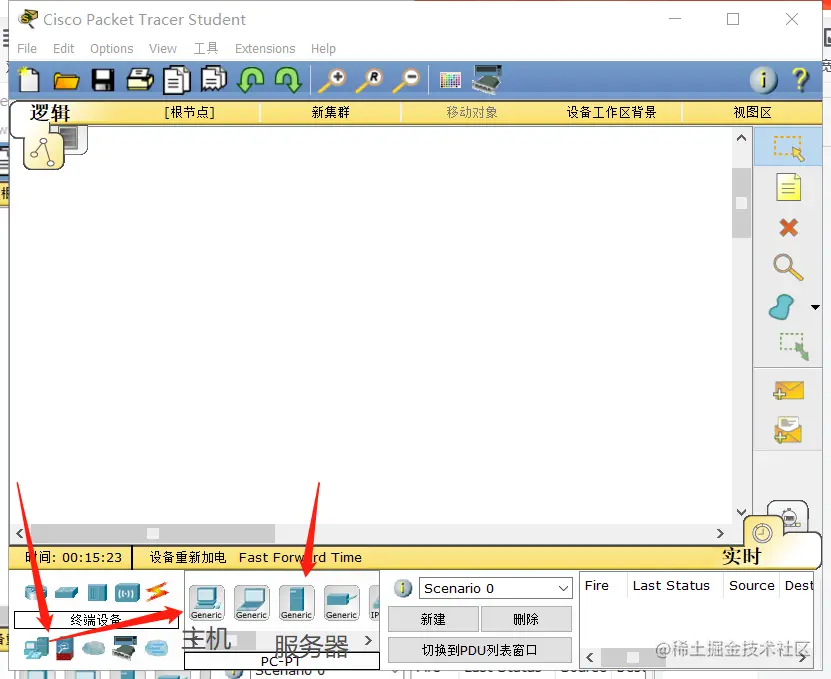
Task: Undo with the left green arrow icon
Action: tap(251, 80)
